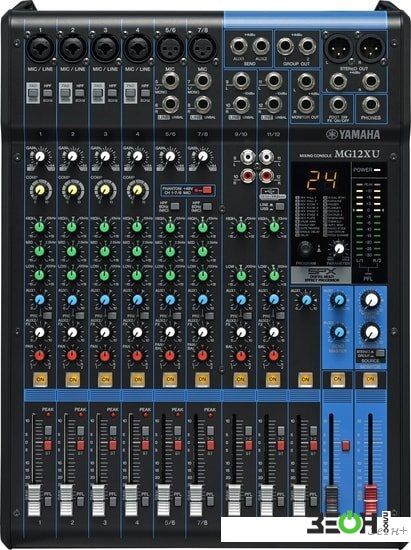Click the red STEREO master fader

click(371, 501)
